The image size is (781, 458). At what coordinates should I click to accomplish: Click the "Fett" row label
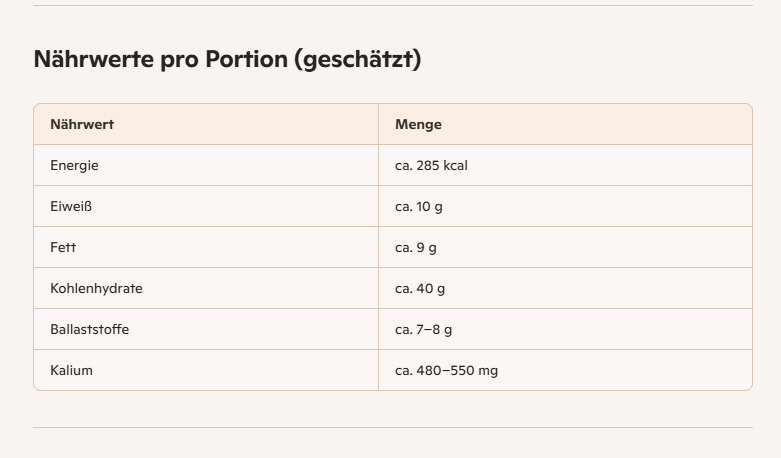[63, 248]
